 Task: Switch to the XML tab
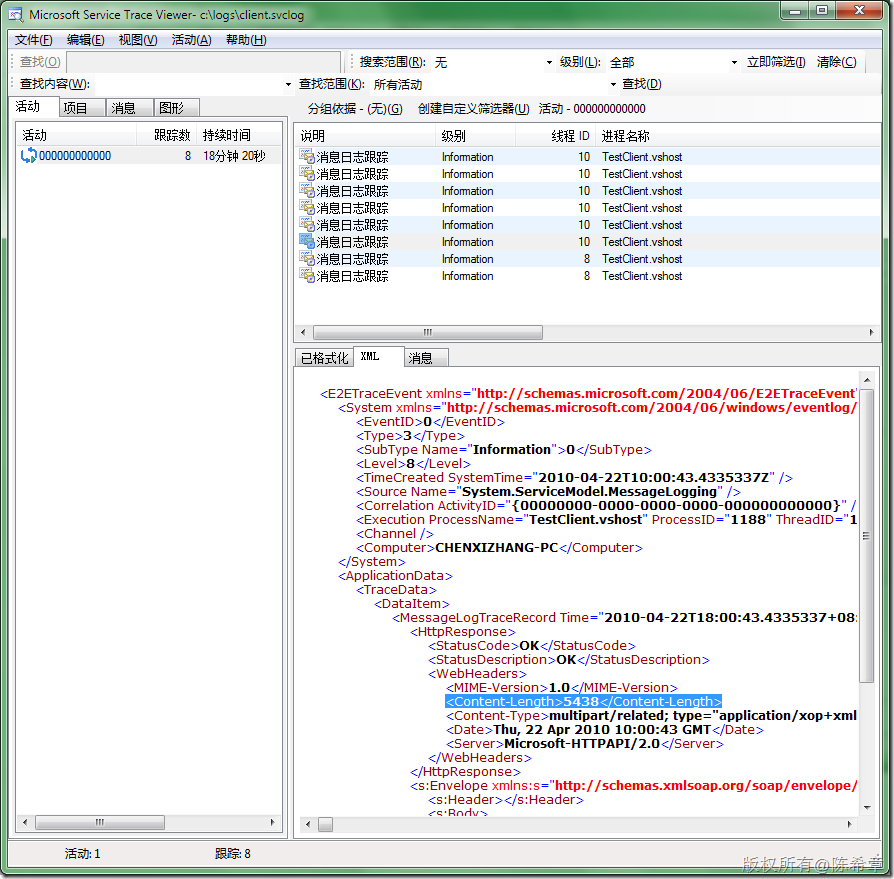pyautogui.click(x=379, y=357)
